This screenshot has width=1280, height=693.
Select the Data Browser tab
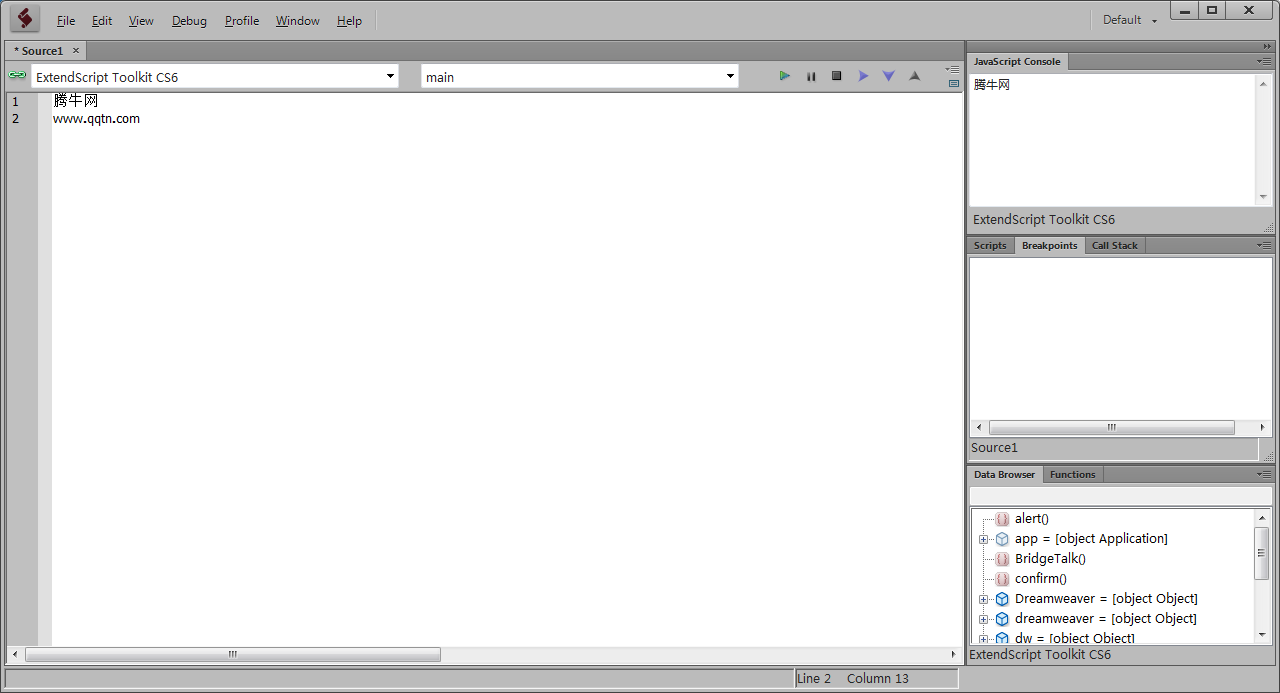1005,474
